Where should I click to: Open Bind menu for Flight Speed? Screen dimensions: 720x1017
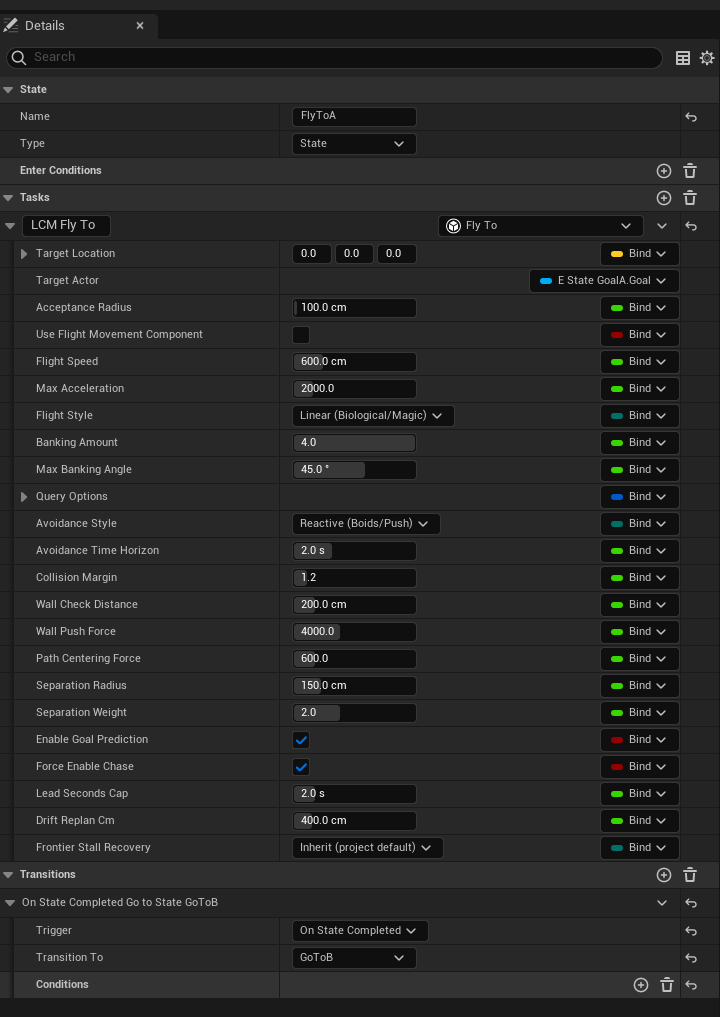[x=640, y=361]
